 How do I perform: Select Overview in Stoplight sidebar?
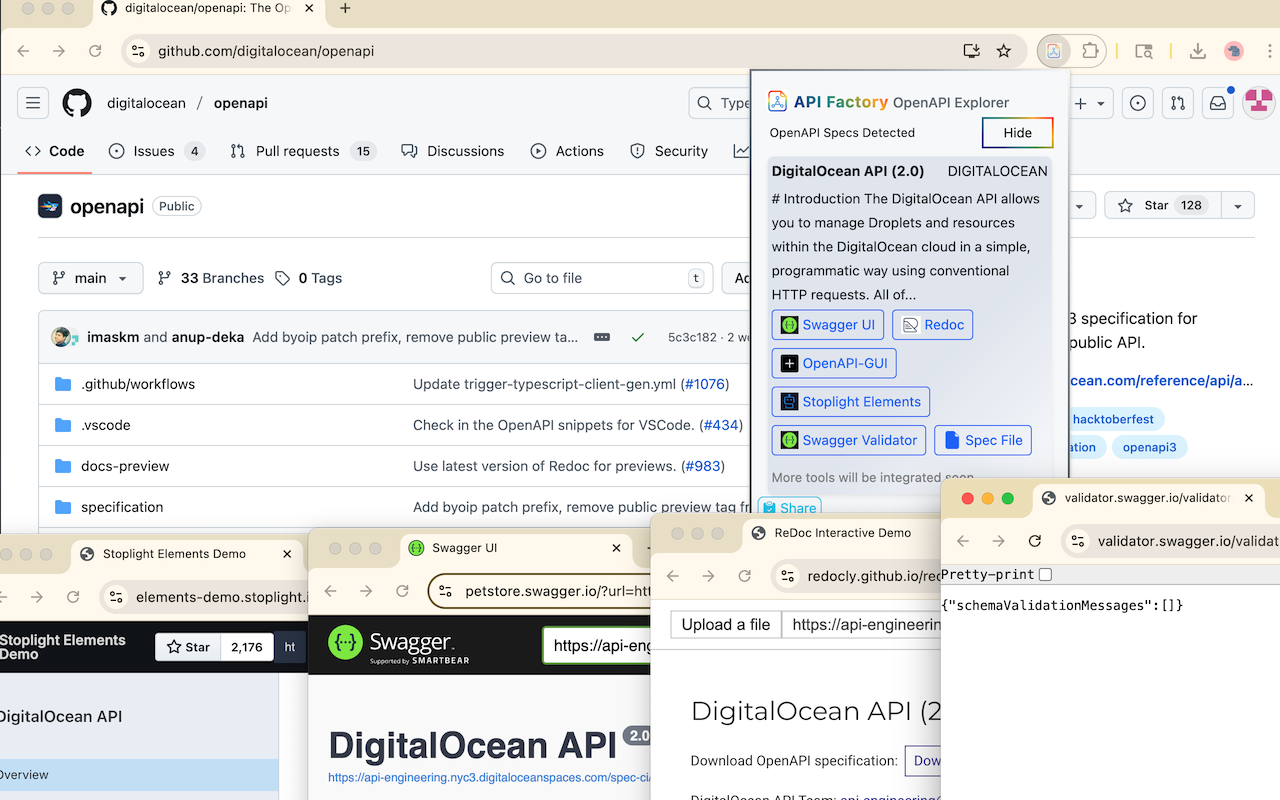tap(139, 775)
